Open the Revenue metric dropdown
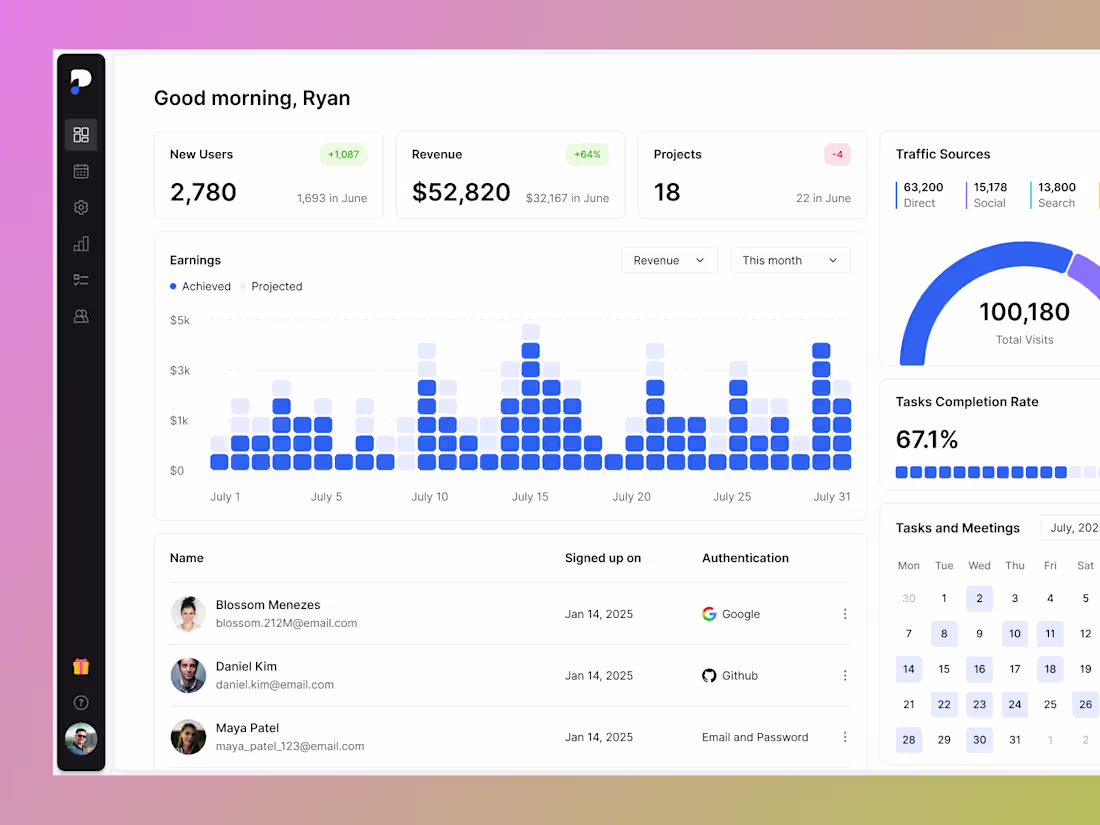The width and height of the screenshot is (1100, 825). pos(669,260)
